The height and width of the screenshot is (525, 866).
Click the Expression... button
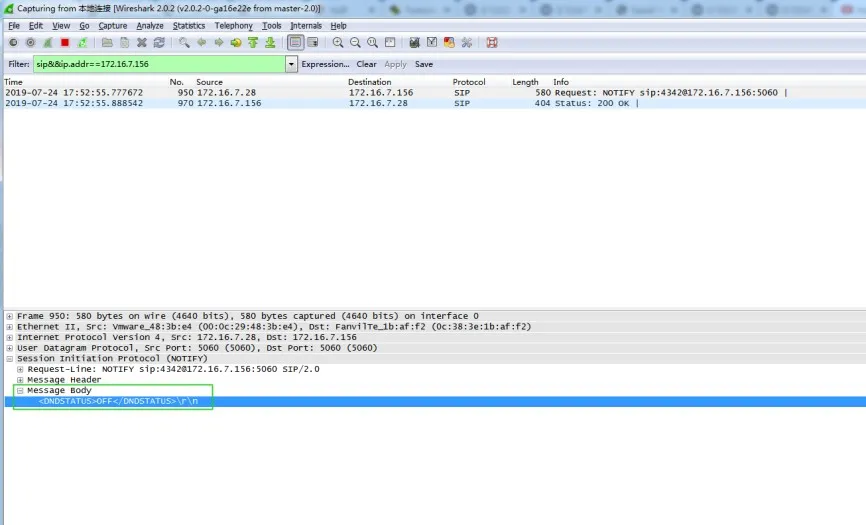325,64
